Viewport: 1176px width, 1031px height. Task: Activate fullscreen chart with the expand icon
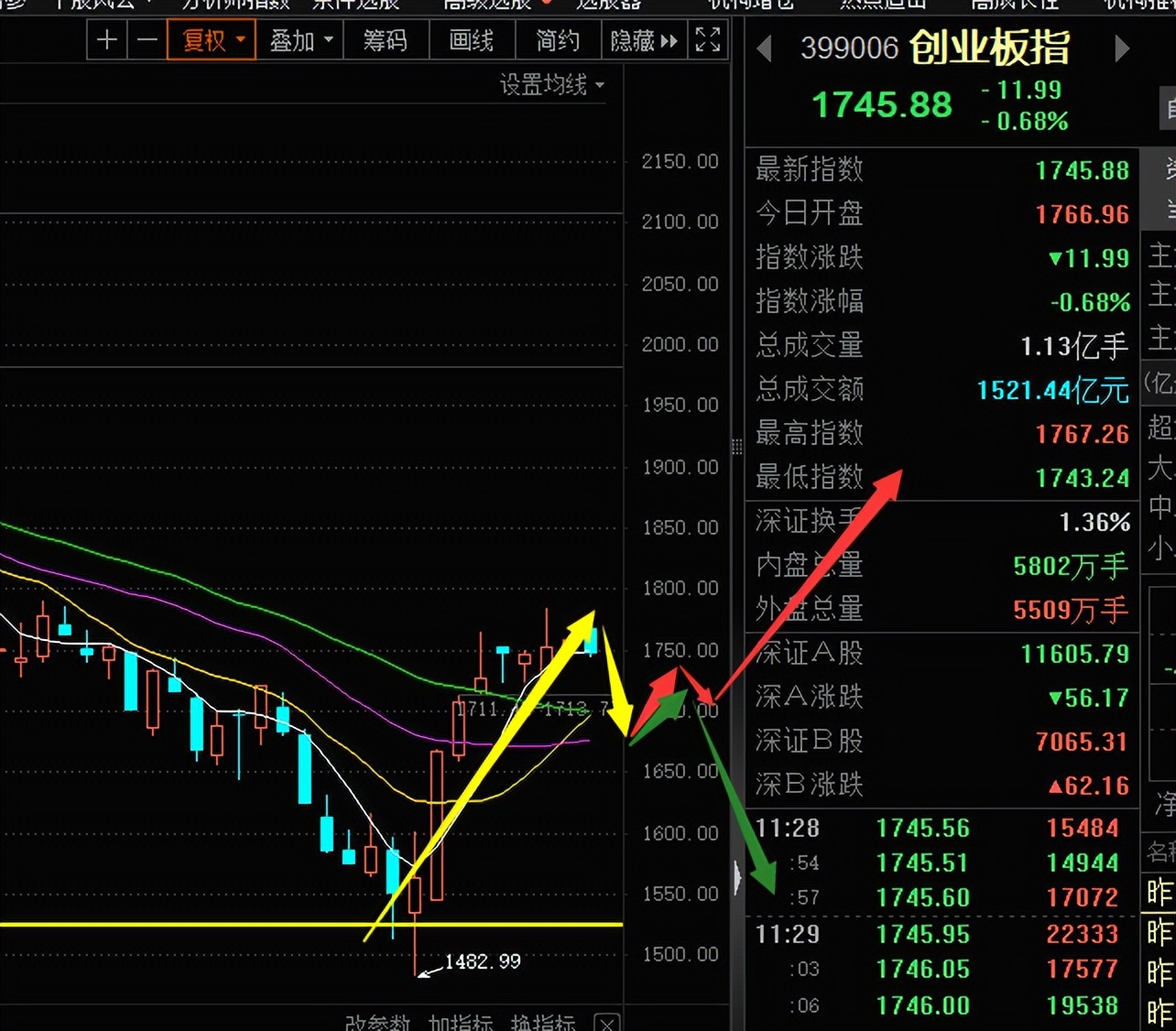[706, 40]
